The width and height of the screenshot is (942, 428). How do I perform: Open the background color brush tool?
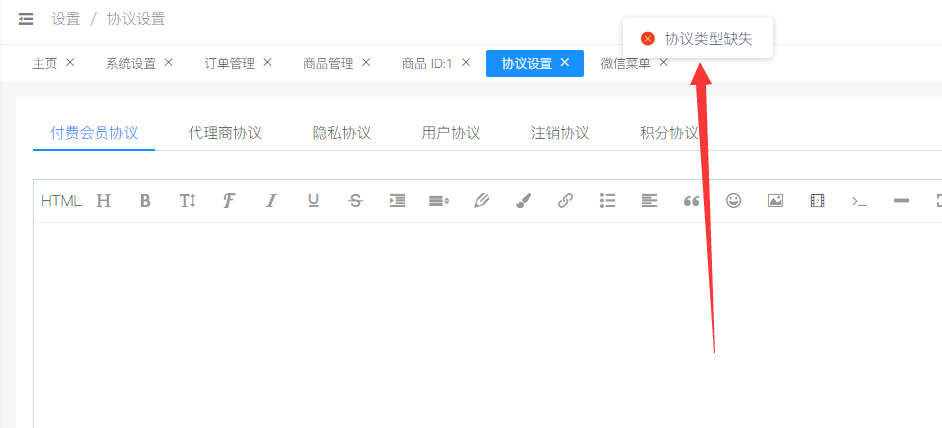coord(523,201)
